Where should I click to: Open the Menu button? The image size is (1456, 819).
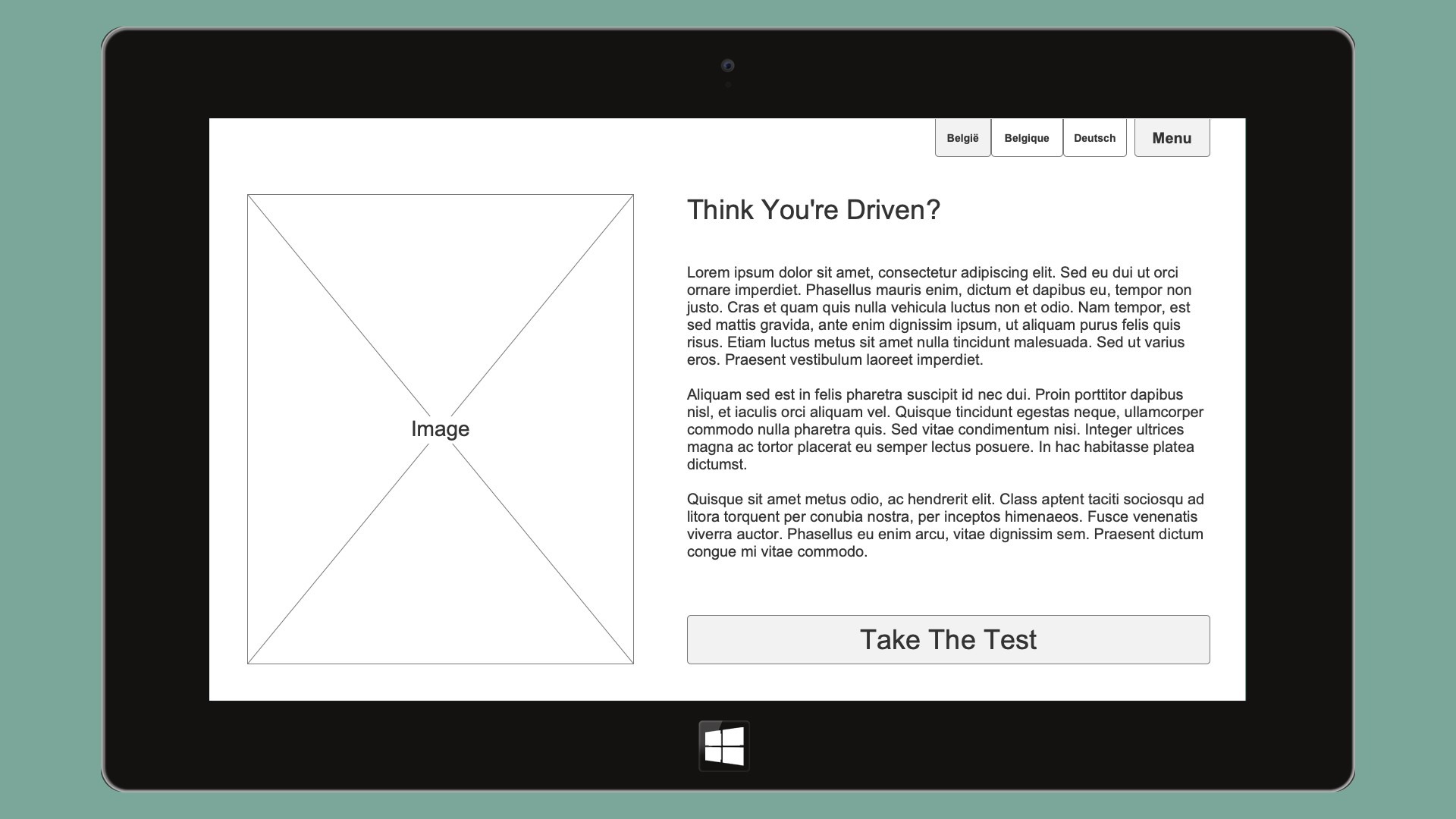(x=1172, y=138)
